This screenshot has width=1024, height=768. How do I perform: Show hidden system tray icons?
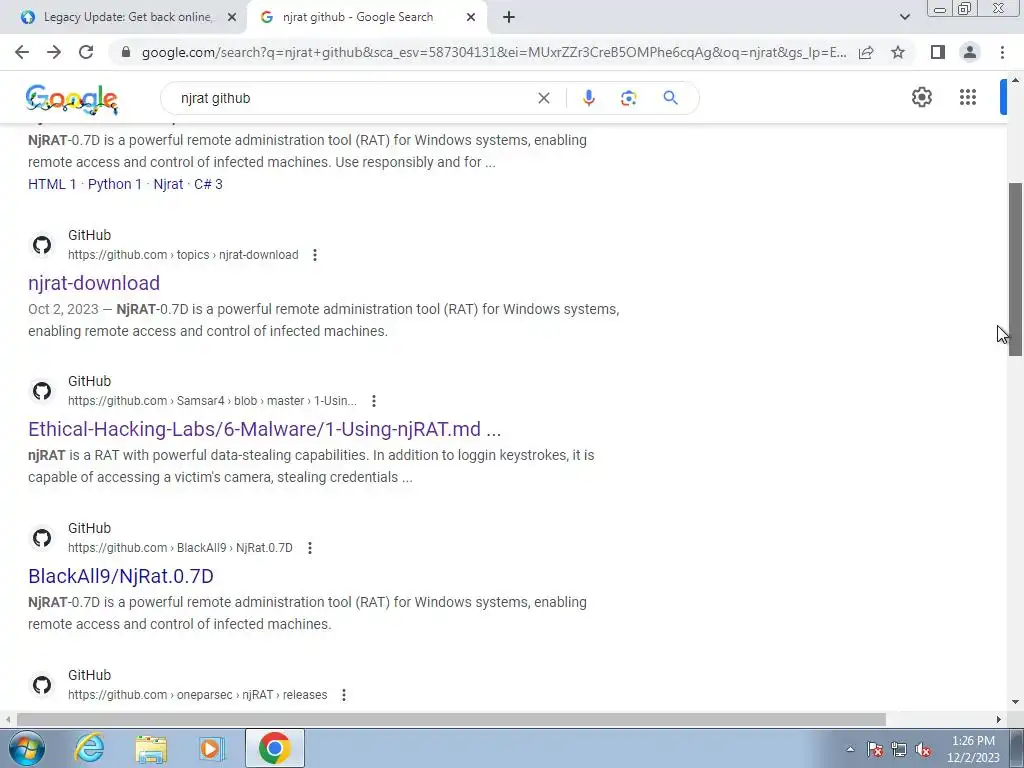[850, 749]
